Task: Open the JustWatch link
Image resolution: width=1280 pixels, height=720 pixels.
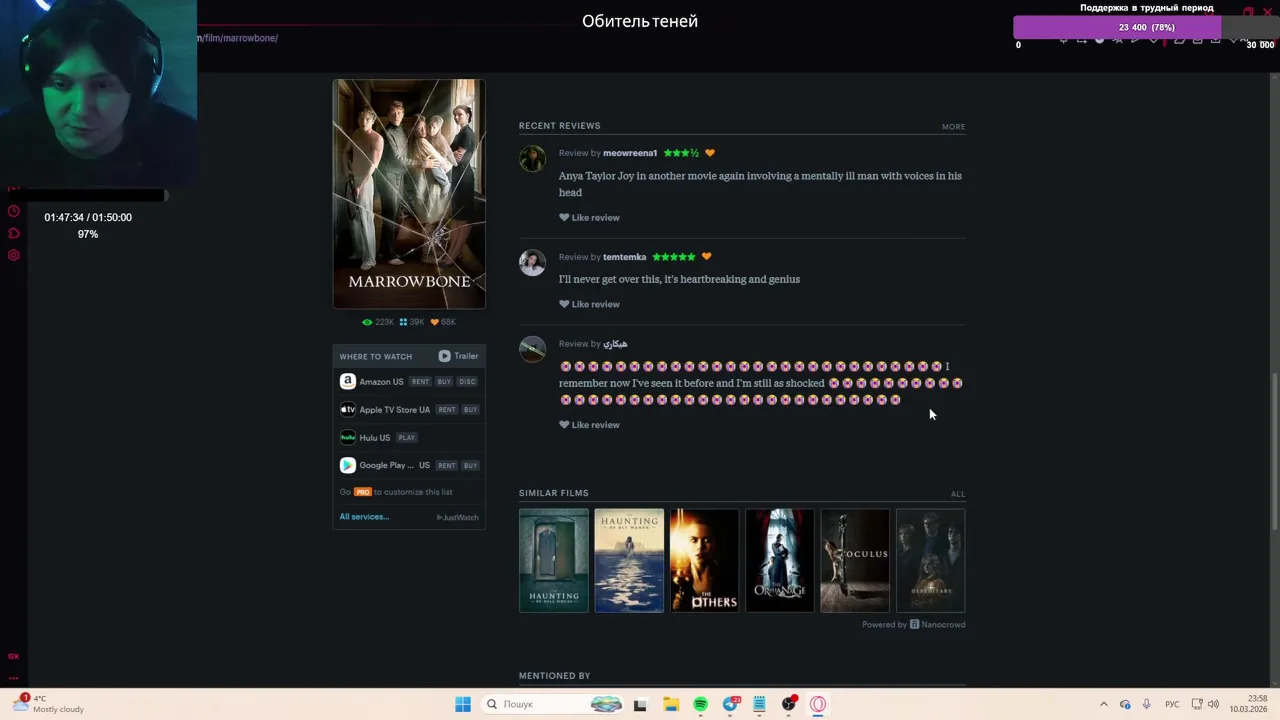Action: pos(458,517)
